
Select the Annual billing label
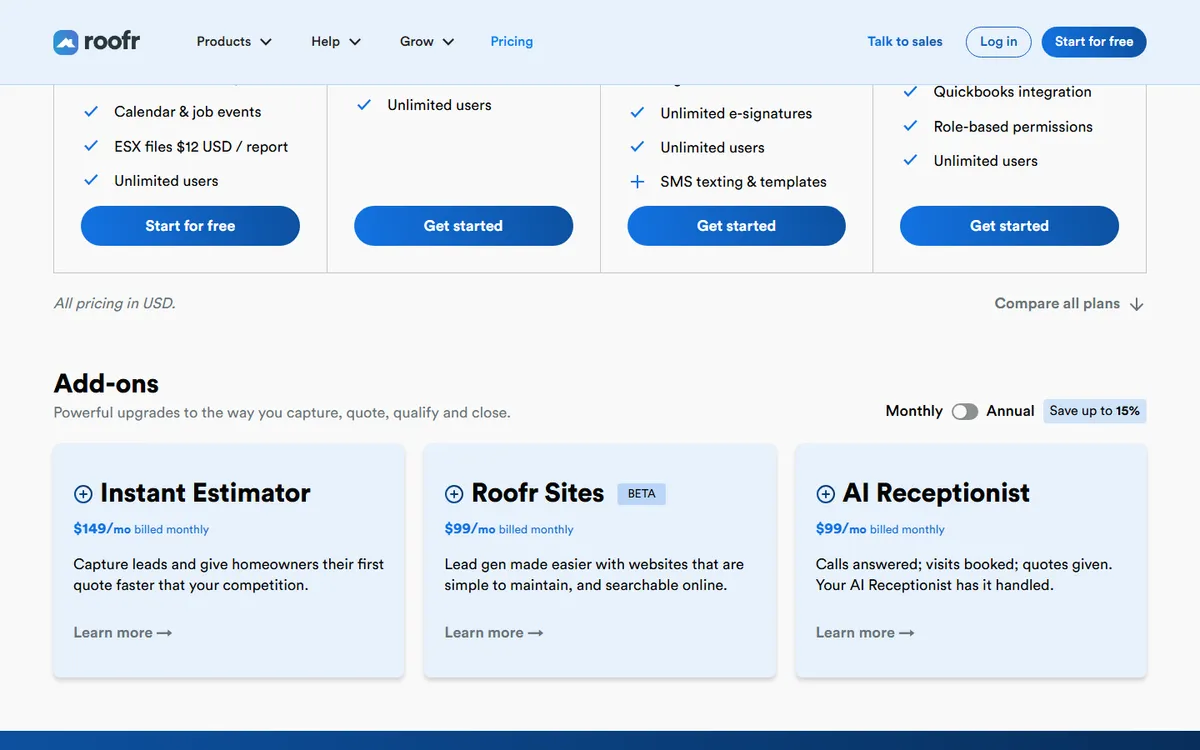1010,411
